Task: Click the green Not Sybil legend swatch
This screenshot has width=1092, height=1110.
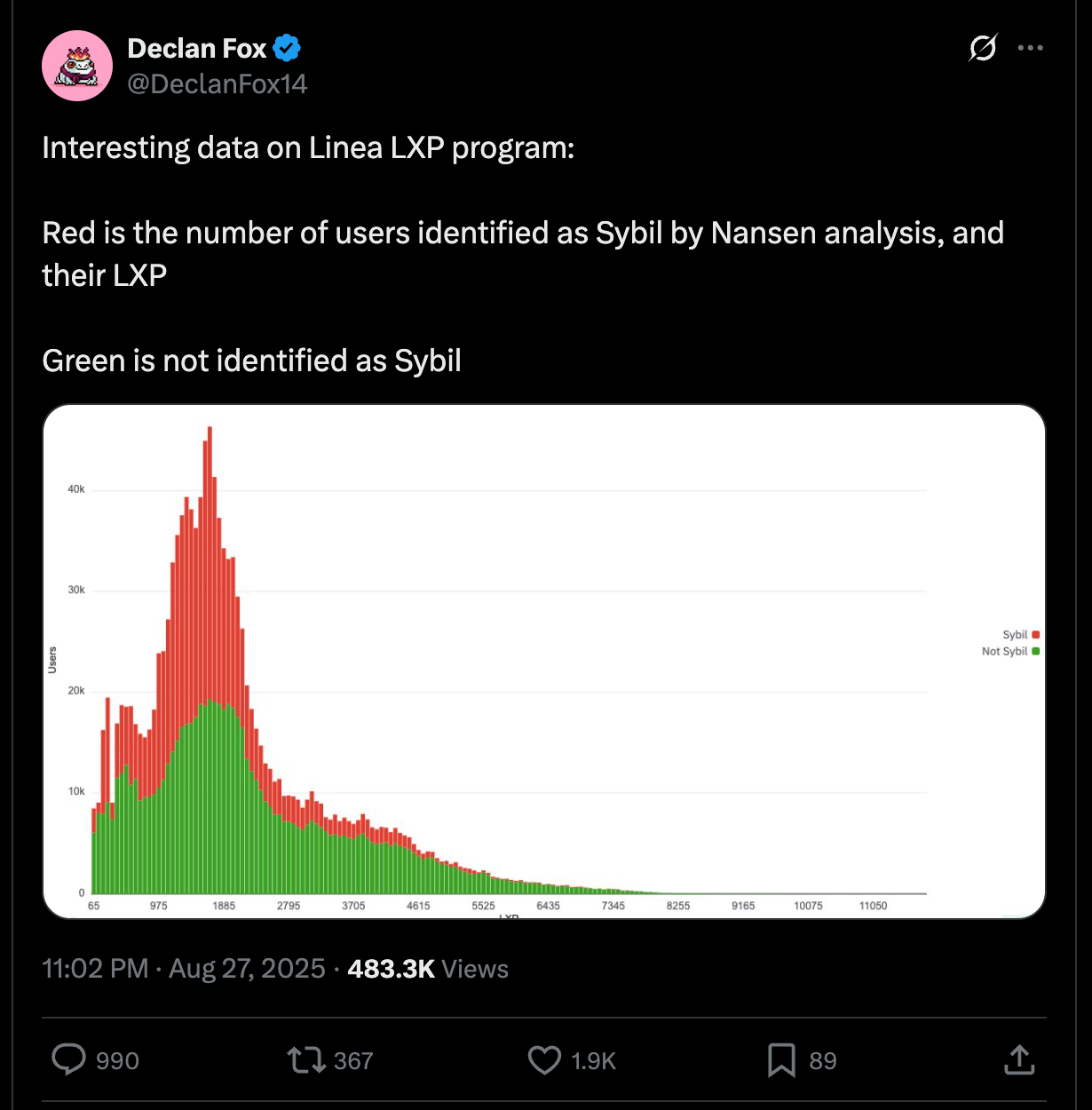Action: [x=1035, y=651]
